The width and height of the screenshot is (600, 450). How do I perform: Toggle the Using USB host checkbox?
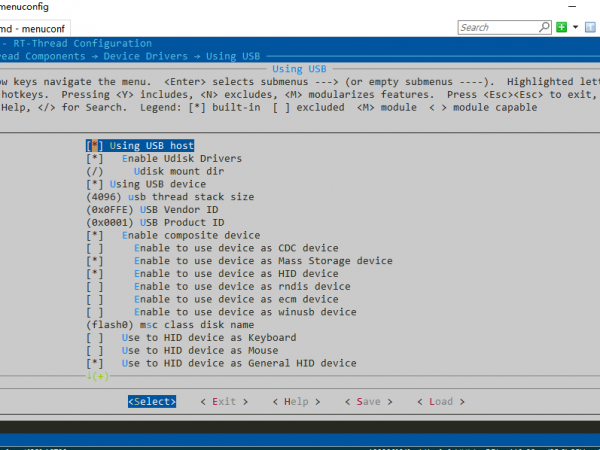point(94,146)
